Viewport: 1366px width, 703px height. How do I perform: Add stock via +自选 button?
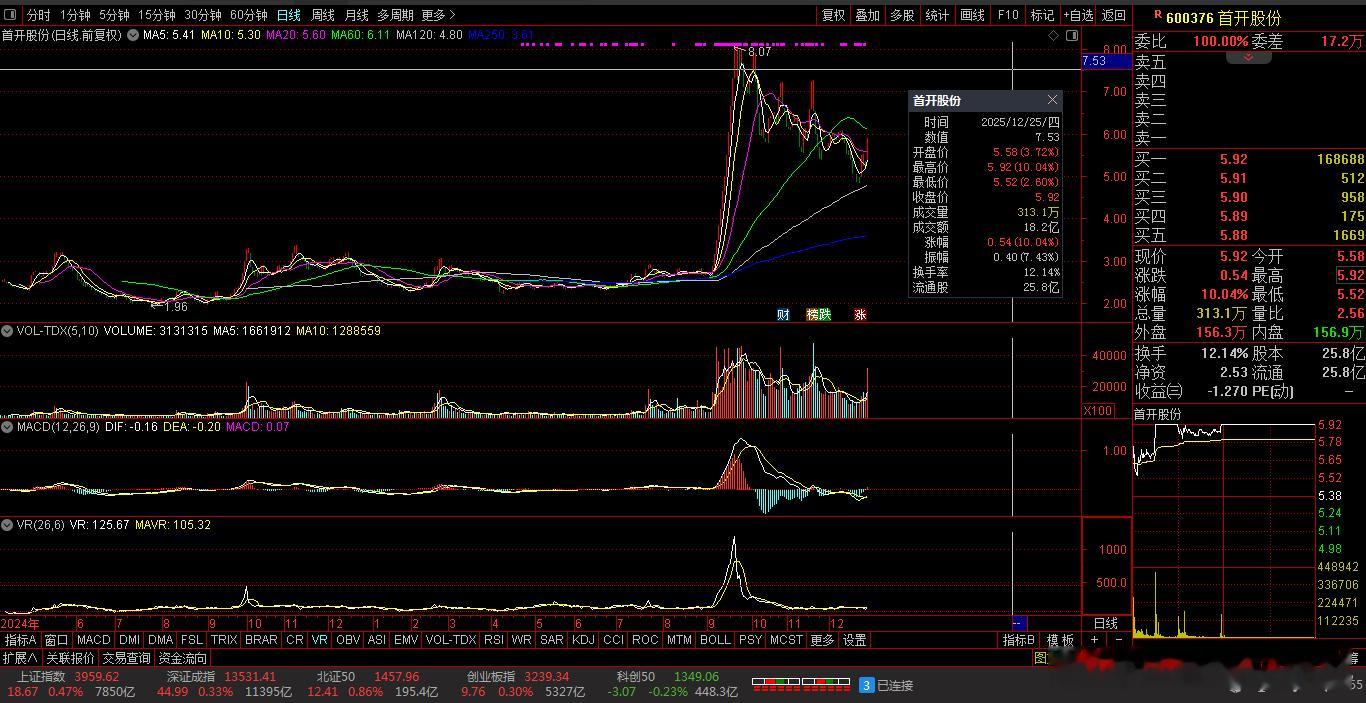point(1078,15)
